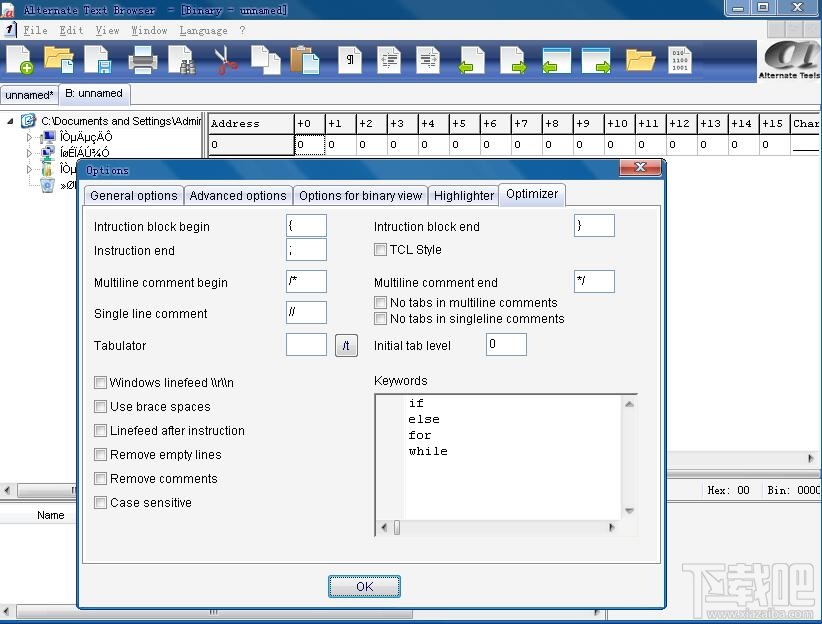
Task: Switch to Advanced options tab
Action: point(238,196)
